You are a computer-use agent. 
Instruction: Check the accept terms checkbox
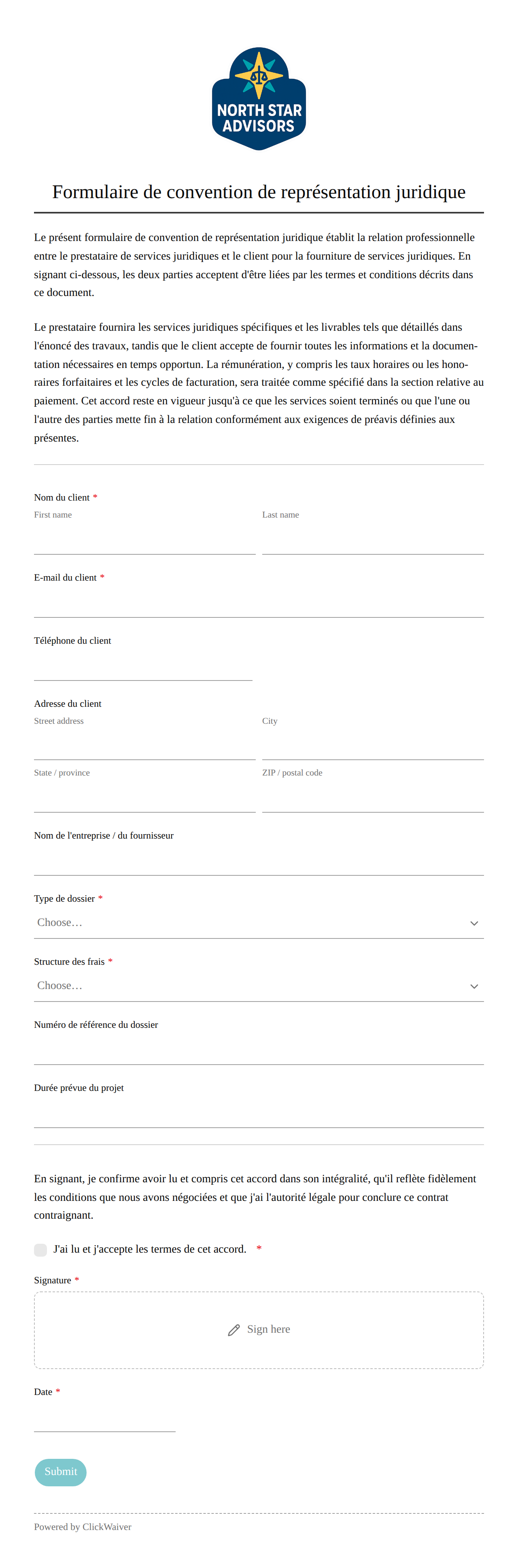[x=41, y=1250]
